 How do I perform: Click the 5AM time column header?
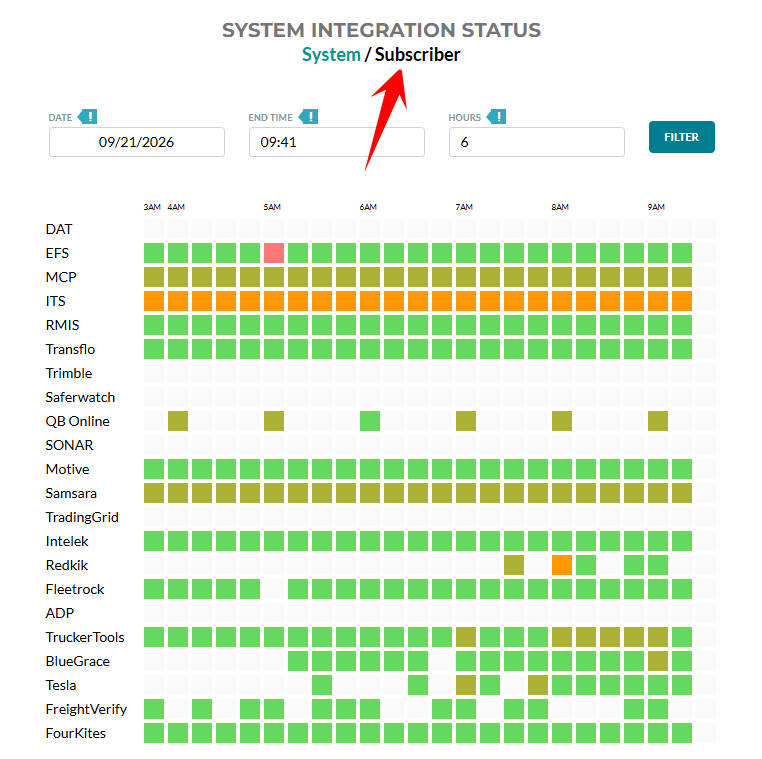coord(272,207)
